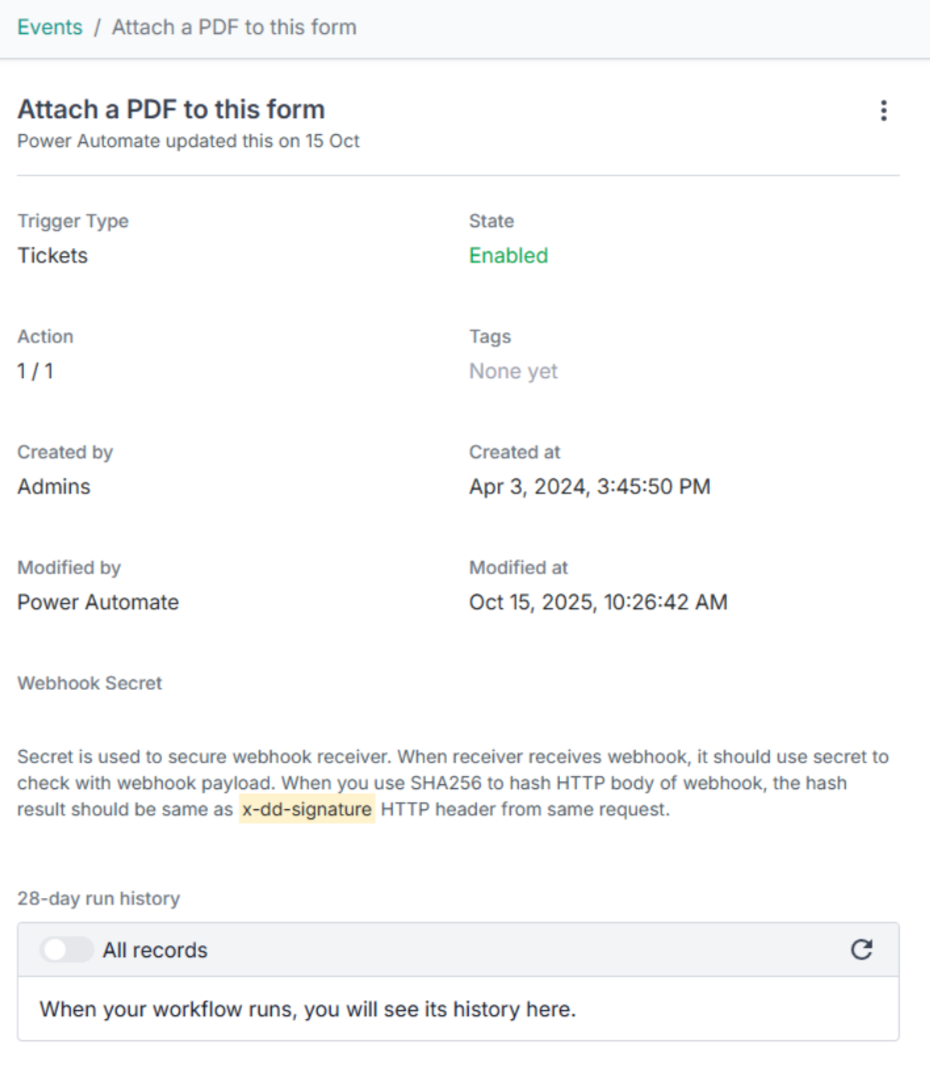Click the Created at timestamp Apr 3, 2024
Image resolution: width=930 pixels, height=1066 pixels.
(x=590, y=487)
